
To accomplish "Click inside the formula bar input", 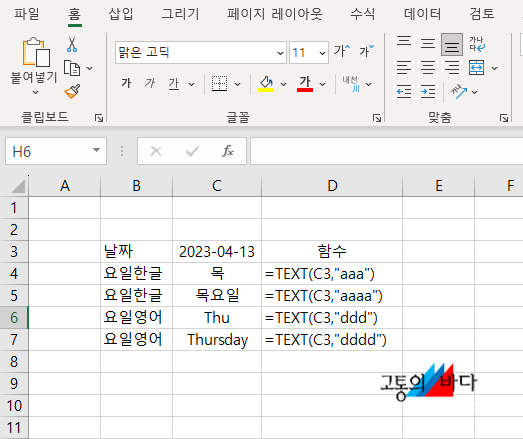I will click(387, 151).
